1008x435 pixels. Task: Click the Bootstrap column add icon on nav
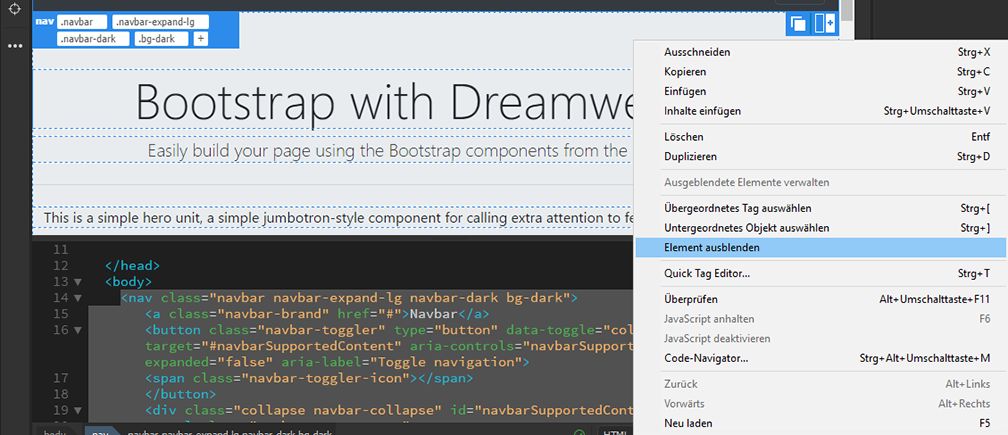[x=824, y=24]
